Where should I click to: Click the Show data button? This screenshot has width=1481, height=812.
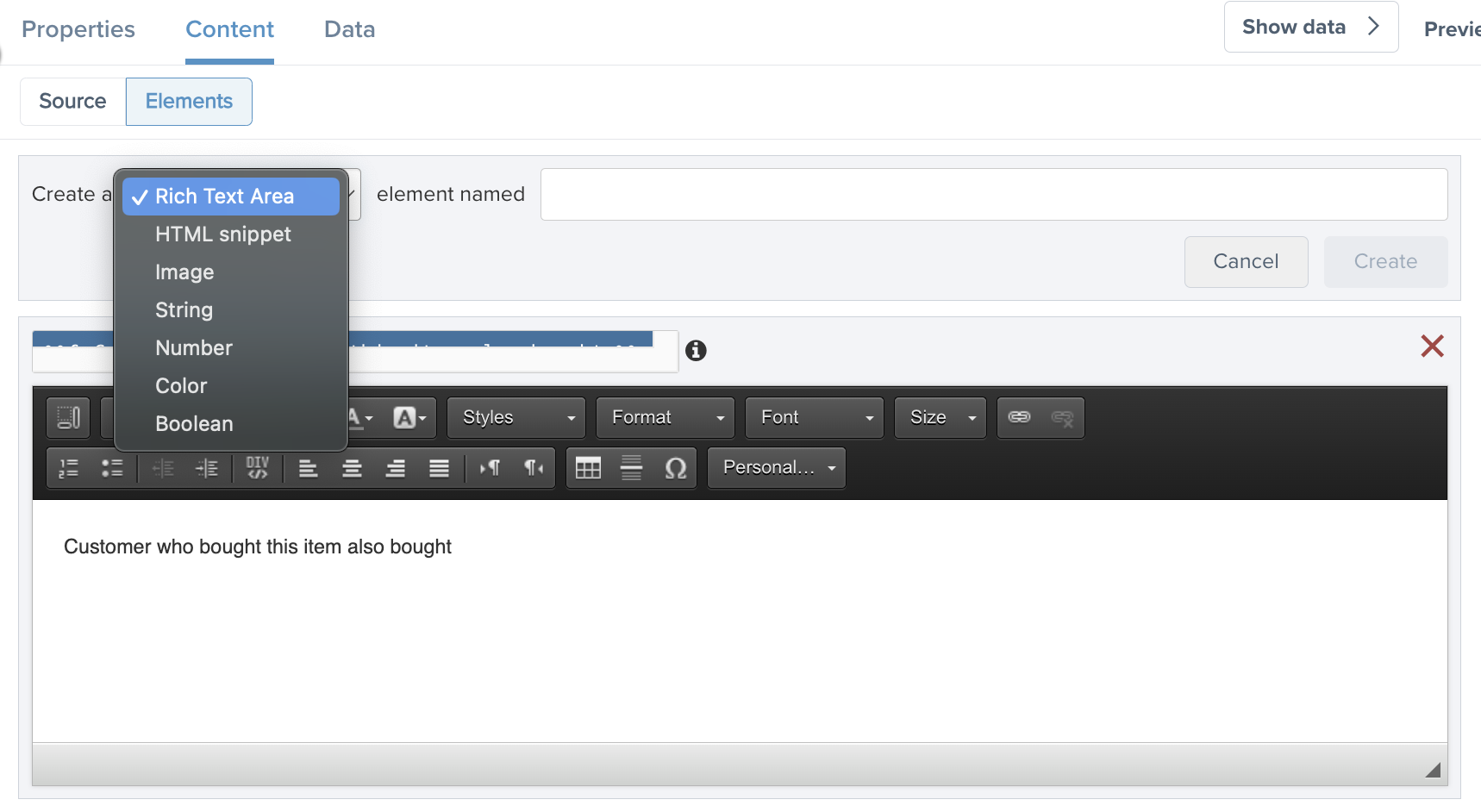pos(1311,27)
